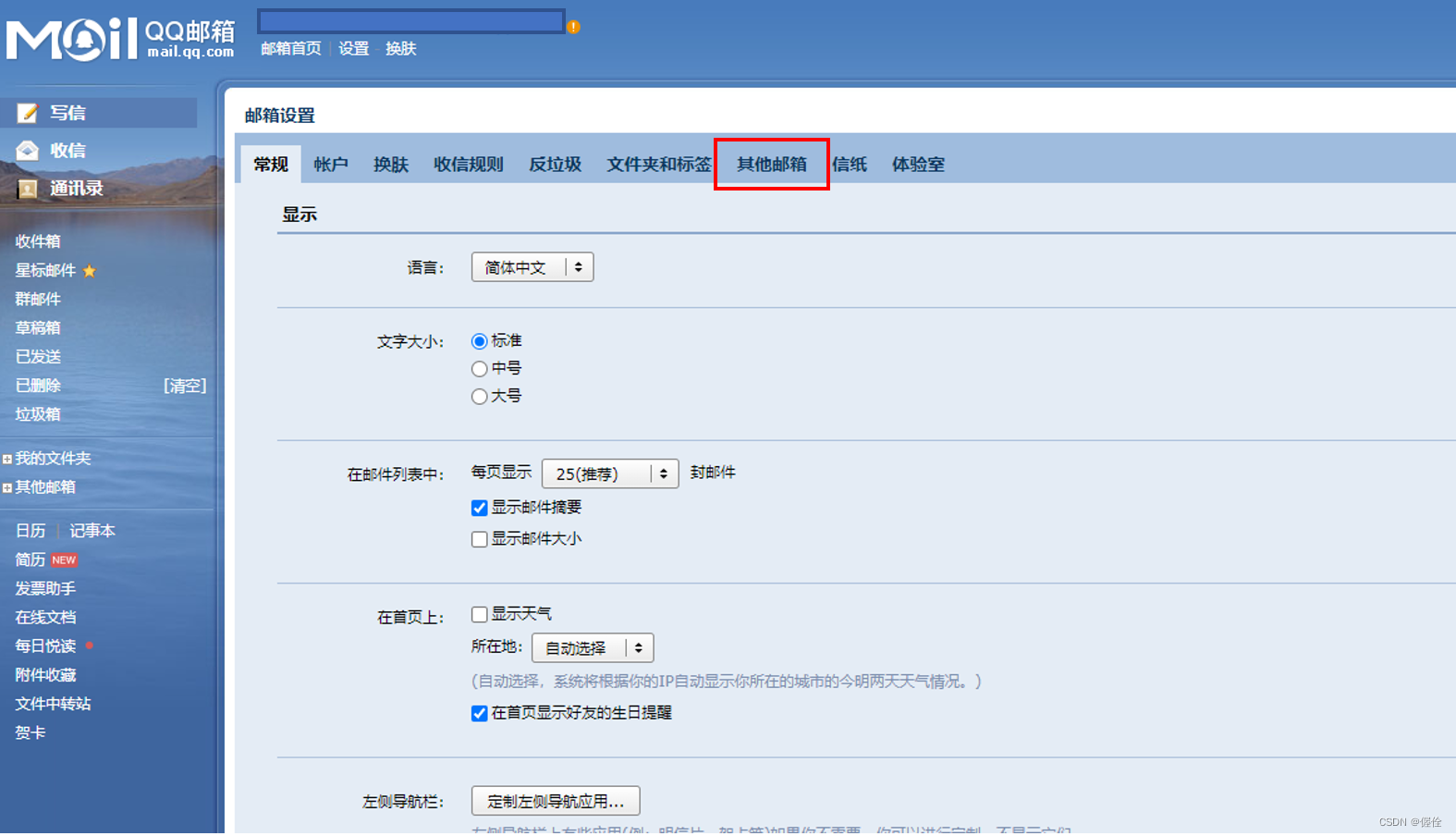Viewport: 1456px width, 836px height.
Task: Click the 设置 link in header
Action: tap(354, 49)
